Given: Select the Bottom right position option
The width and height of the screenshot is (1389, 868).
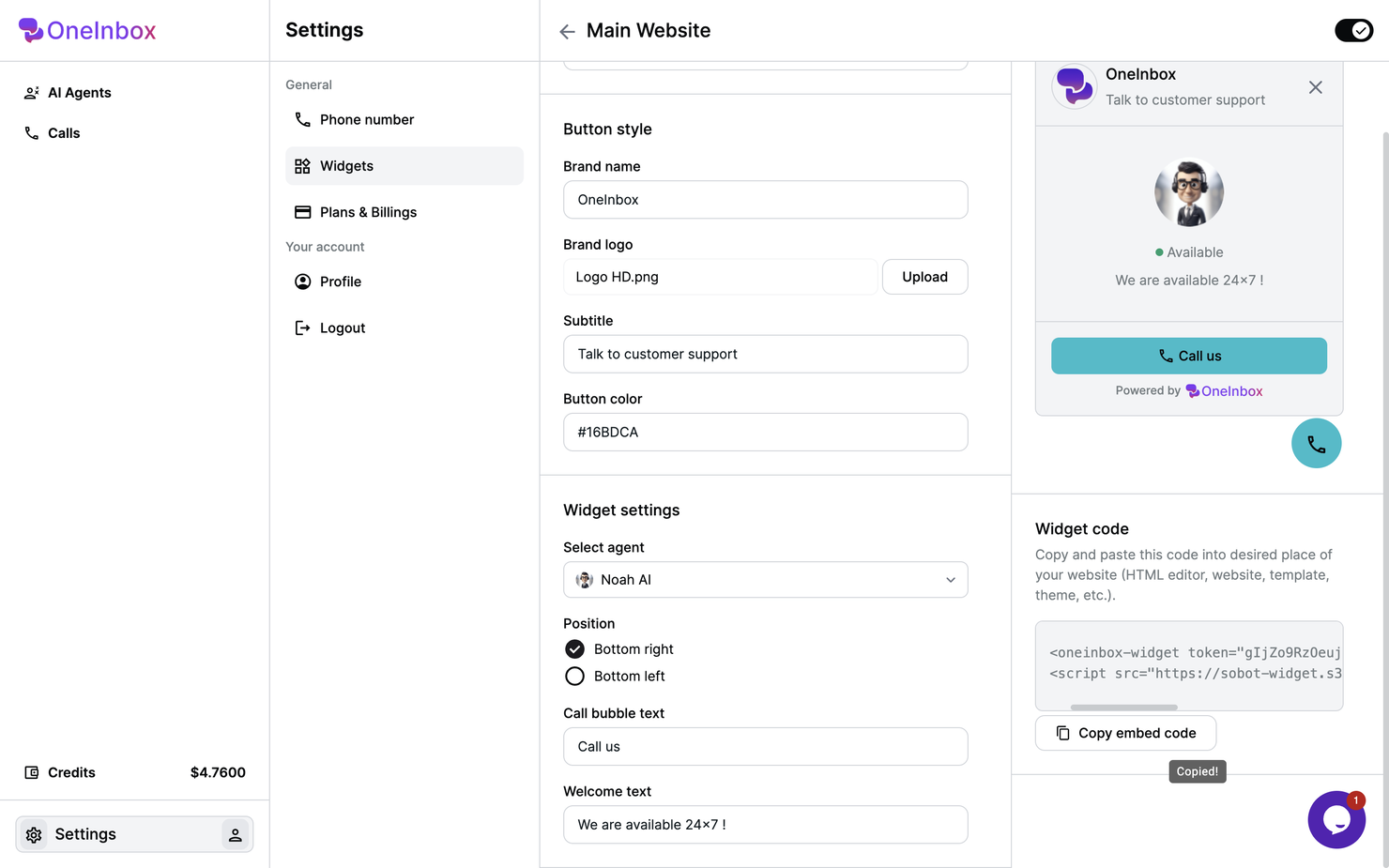Looking at the screenshot, I should coord(619,649).
